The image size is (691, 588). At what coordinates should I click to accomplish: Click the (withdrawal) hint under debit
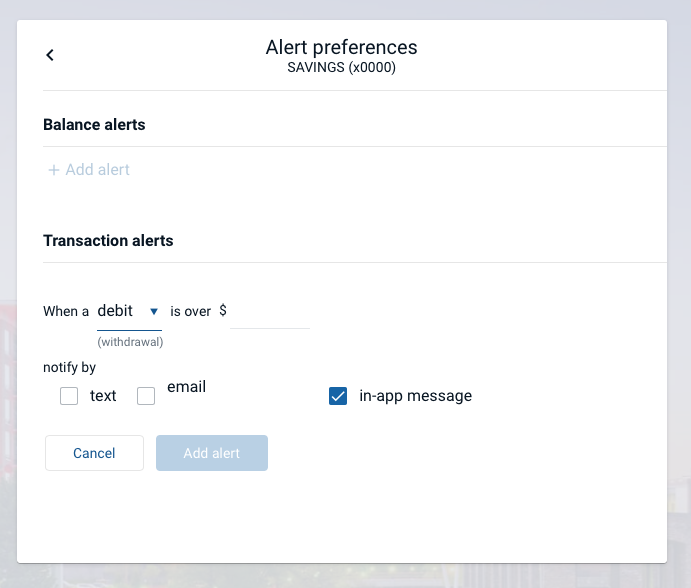(130, 342)
